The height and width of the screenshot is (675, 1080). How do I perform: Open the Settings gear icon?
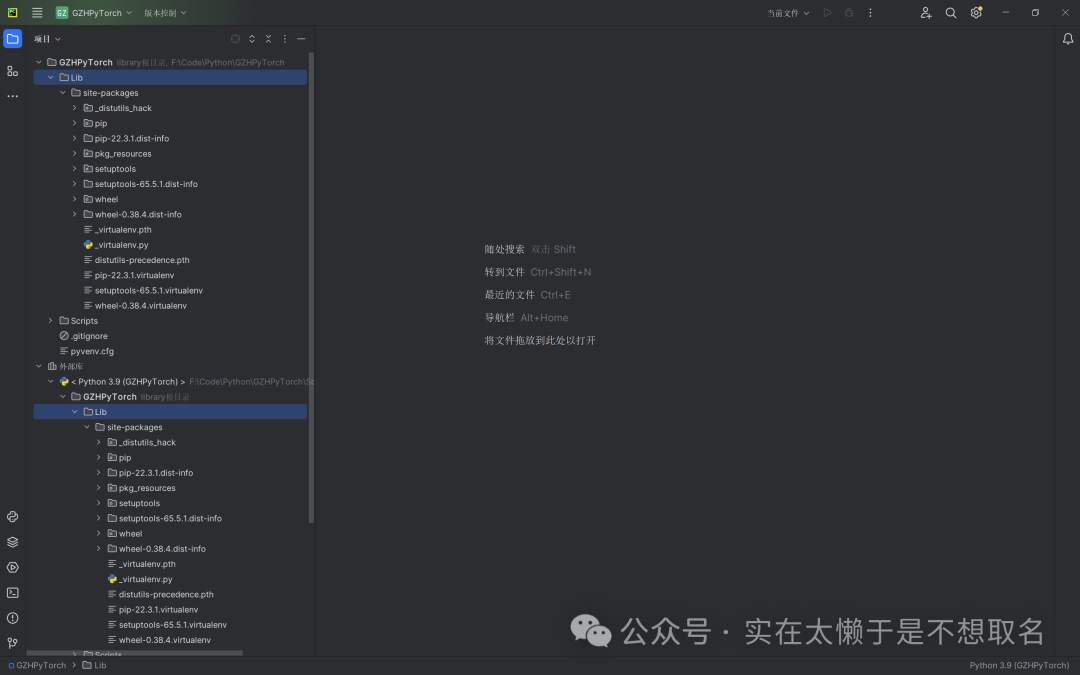tap(975, 12)
